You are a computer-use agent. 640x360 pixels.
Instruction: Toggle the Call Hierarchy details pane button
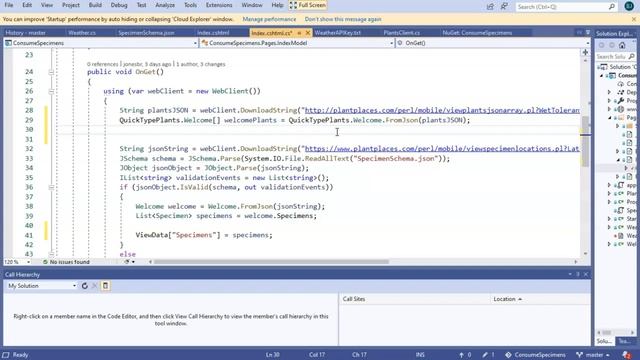tap(105, 286)
